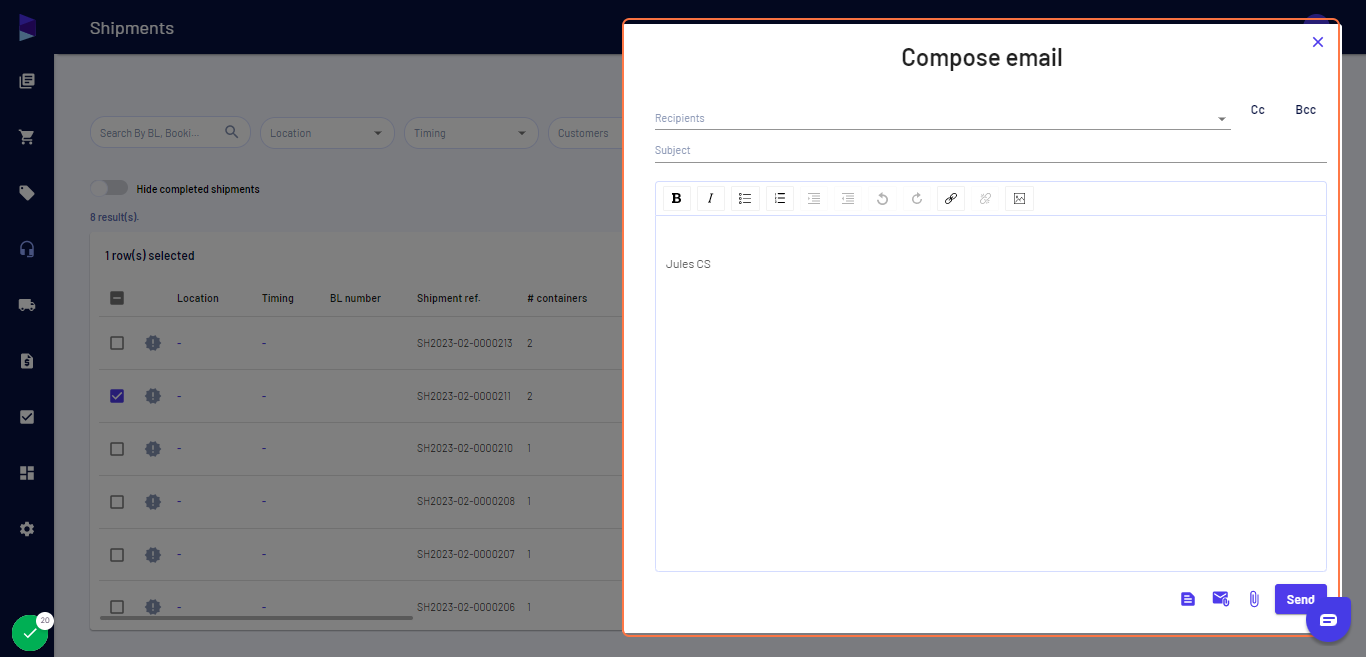Viewport: 1366px width, 657px height.
Task: Click alert badge for SH2023-02-0000210
Action: tap(152, 449)
